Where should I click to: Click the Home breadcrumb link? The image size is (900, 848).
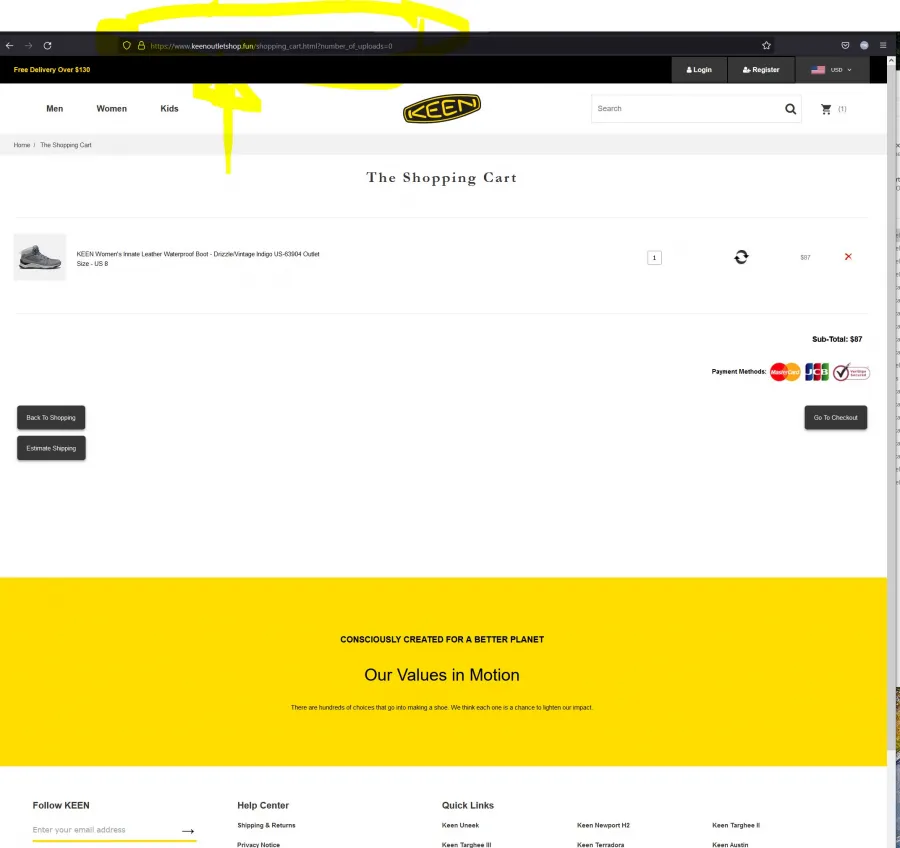22,145
